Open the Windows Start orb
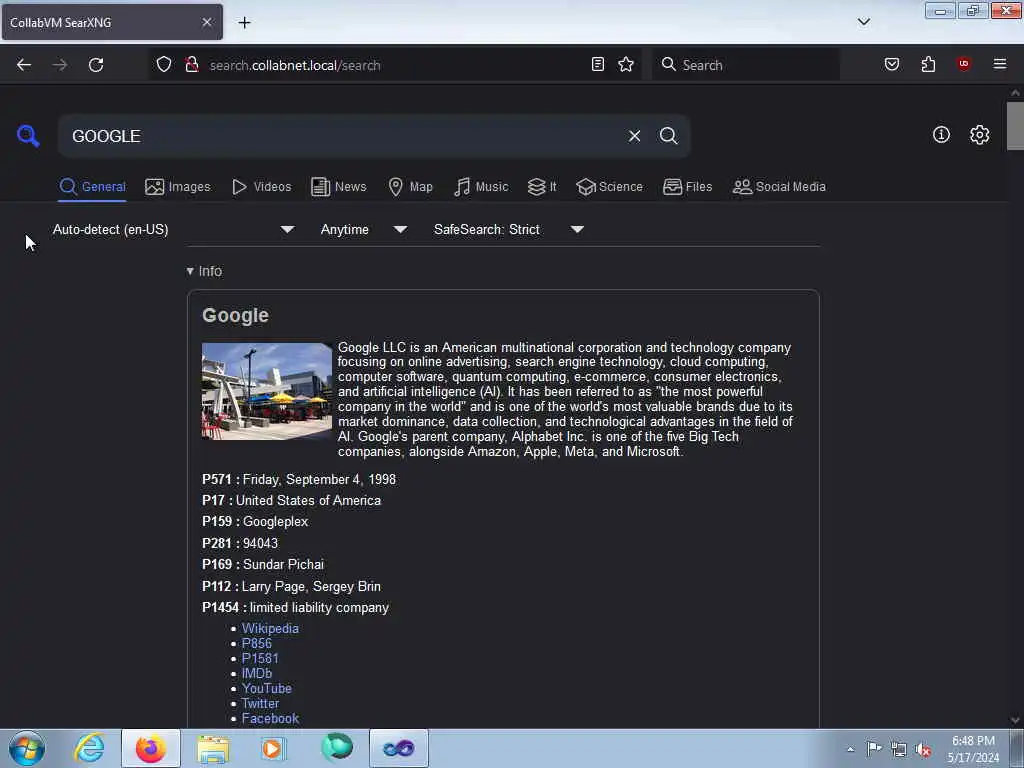The height and width of the screenshot is (768, 1024). pyautogui.click(x=27, y=748)
